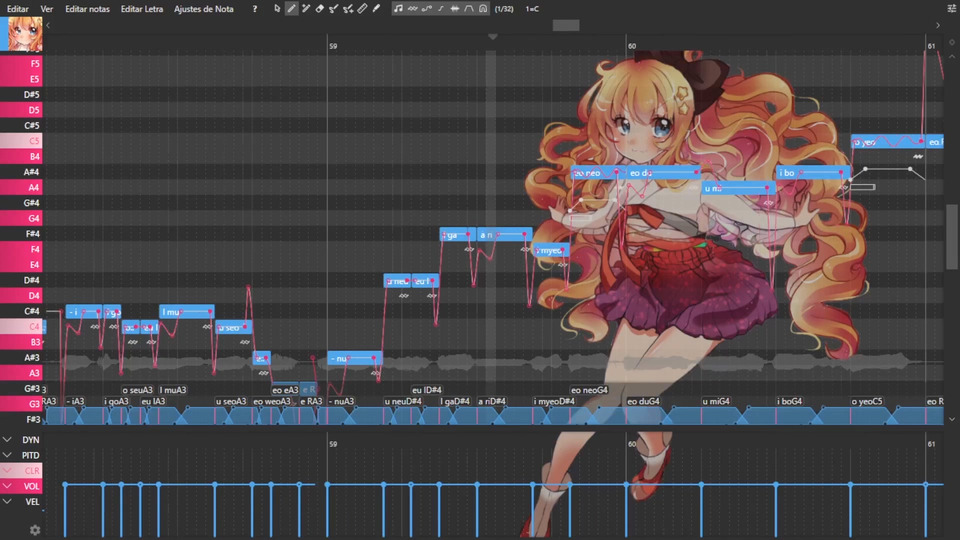This screenshot has width=960, height=540.
Task: Play the G4 piano key
Action: (x=21, y=218)
